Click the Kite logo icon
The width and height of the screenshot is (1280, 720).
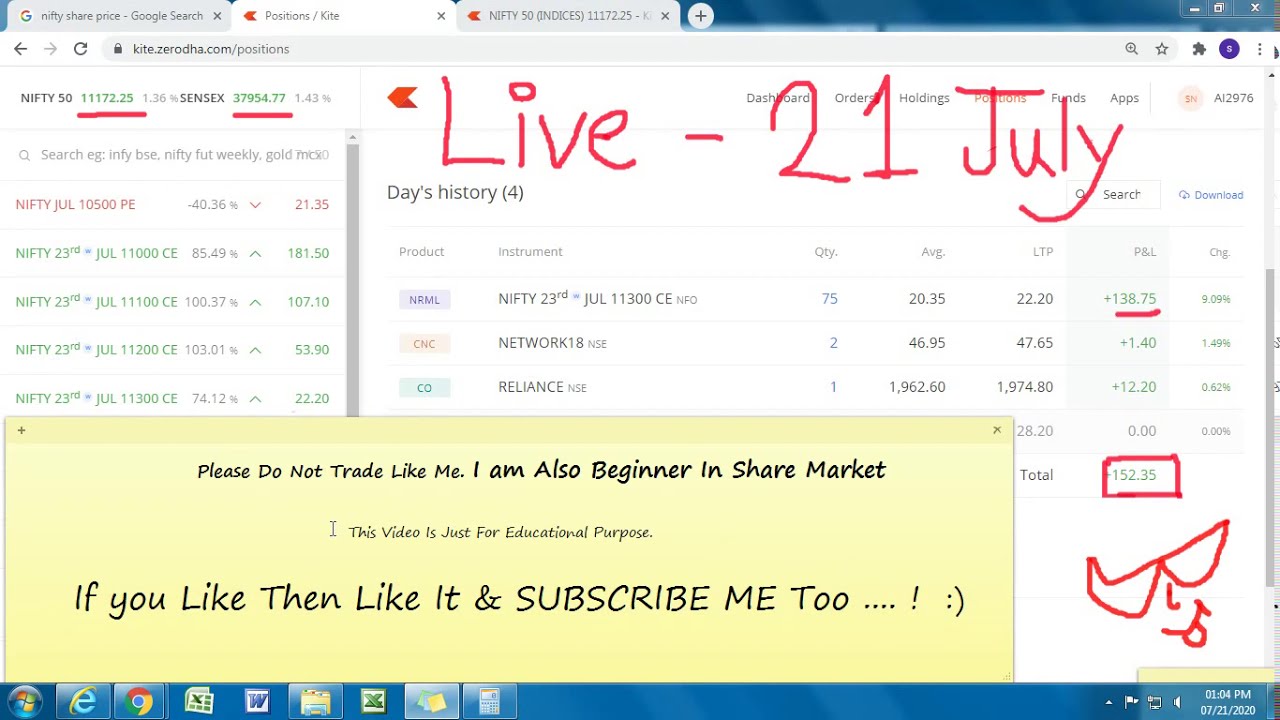403,97
